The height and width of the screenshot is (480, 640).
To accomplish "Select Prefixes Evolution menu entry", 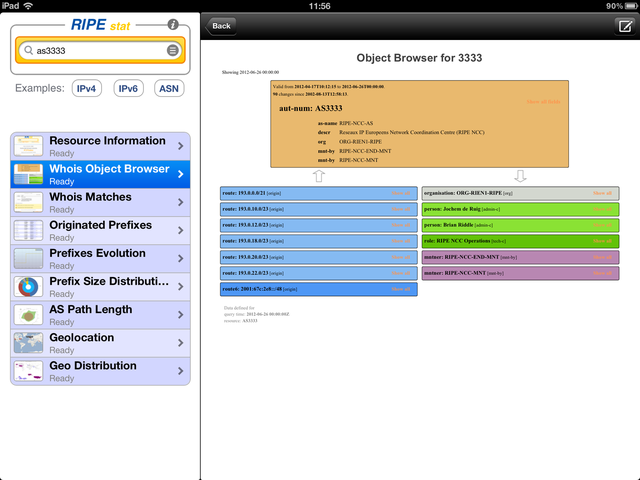I will pyautogui.click(x=100, y=258).
